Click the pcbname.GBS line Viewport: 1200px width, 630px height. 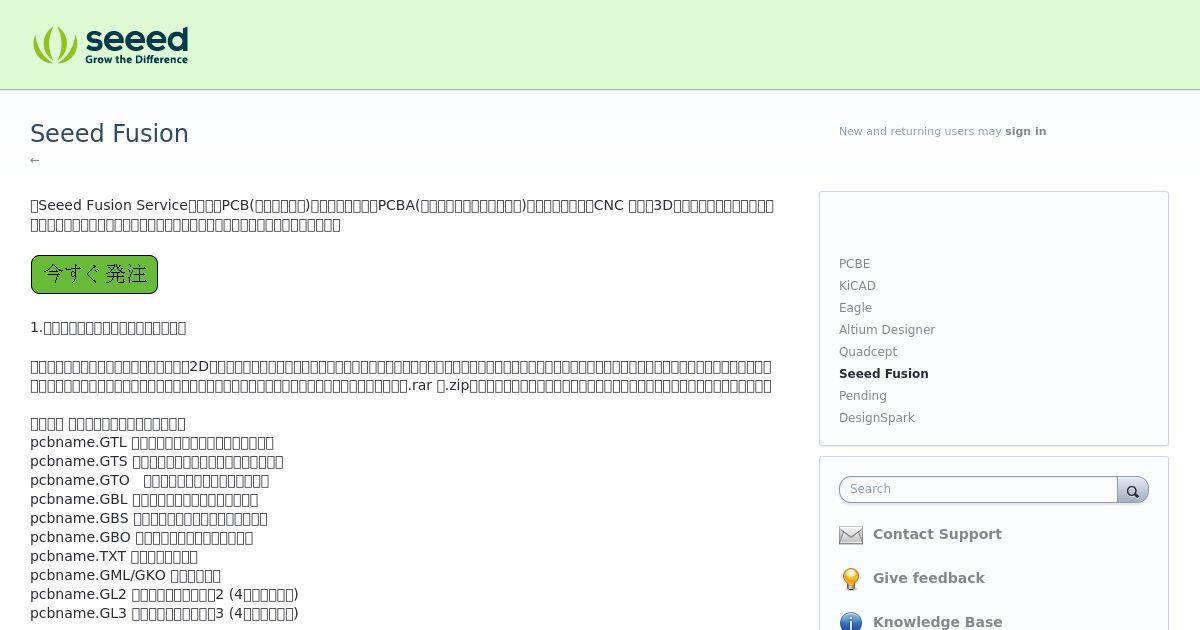(x=149, y=519)
